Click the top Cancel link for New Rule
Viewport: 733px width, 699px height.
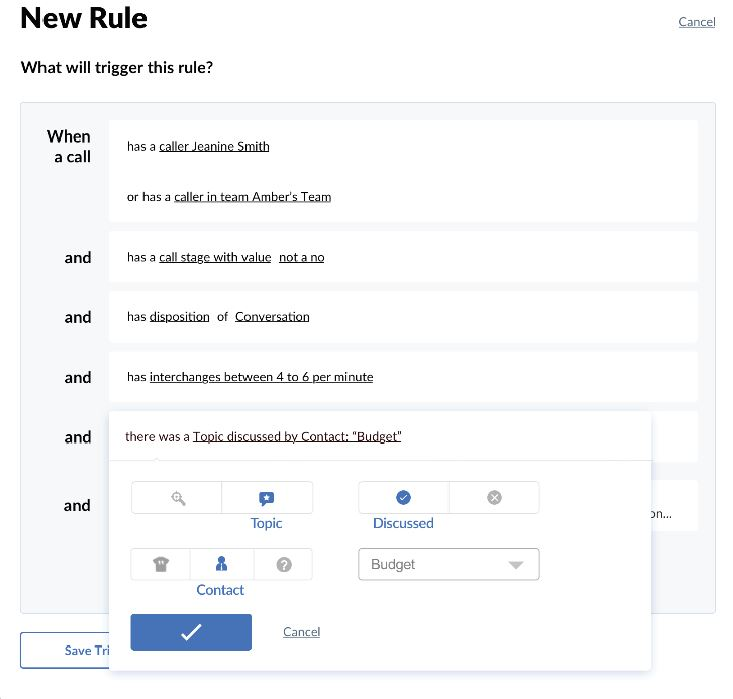click(x=696, y=22)
